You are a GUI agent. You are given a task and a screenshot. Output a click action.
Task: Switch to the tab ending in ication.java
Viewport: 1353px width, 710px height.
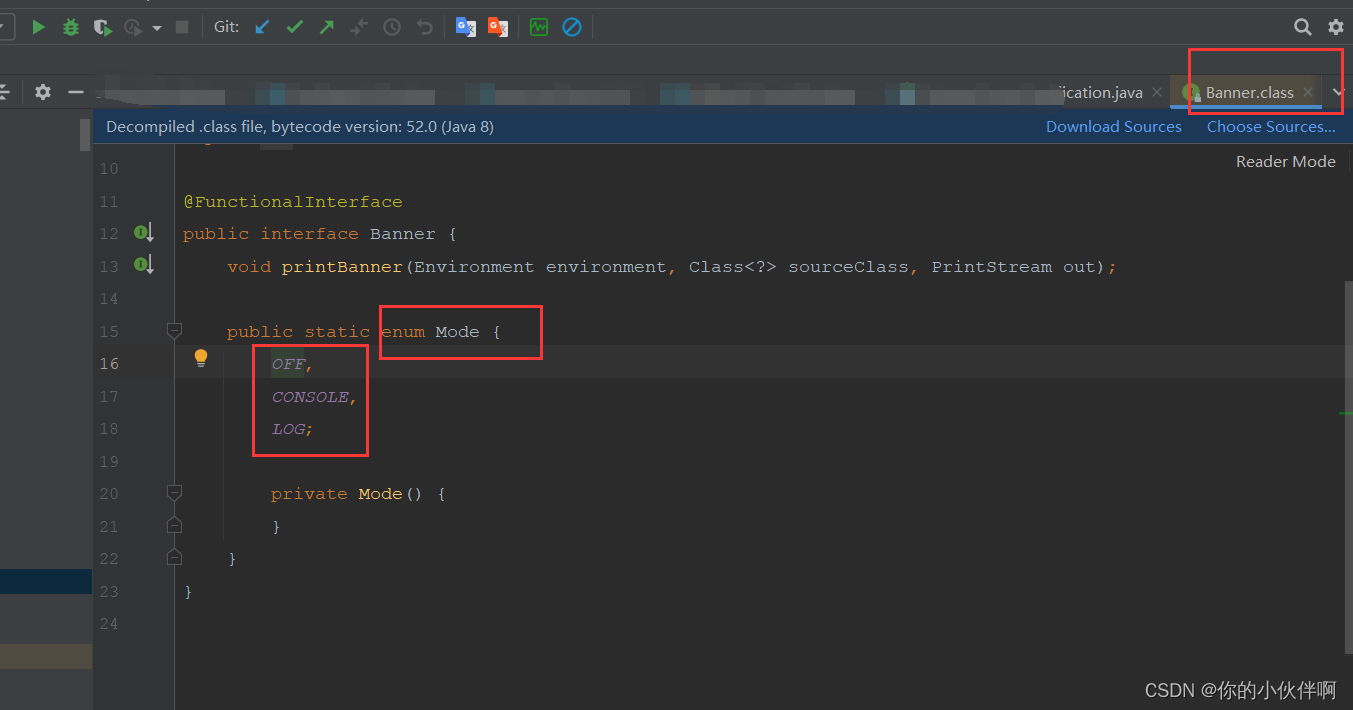(x=1100, y=92)
